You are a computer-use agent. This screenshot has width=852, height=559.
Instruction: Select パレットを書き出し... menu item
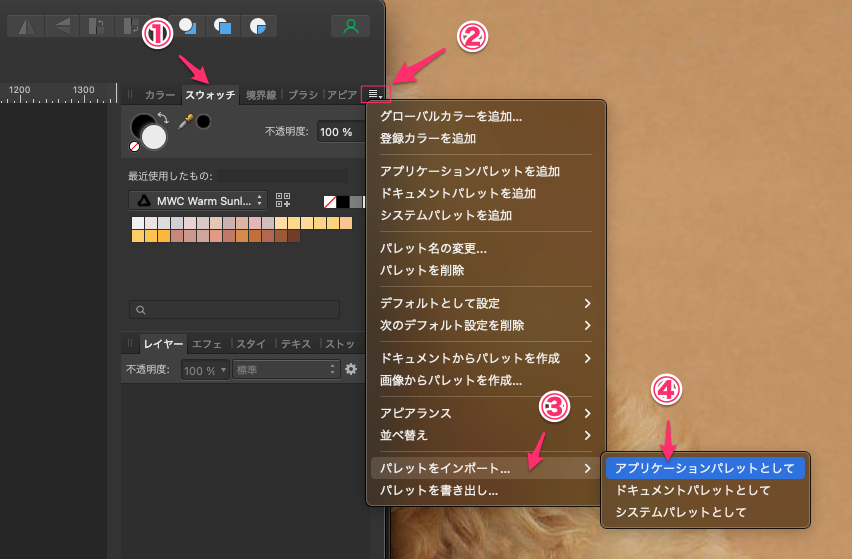pyautogui.click(x=439, y=490)
